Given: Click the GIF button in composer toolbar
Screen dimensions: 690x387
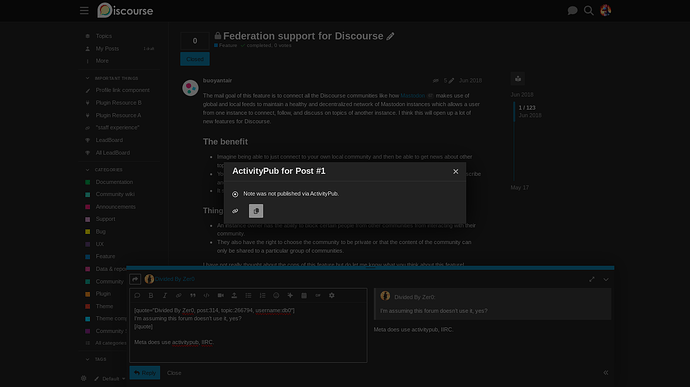Looking at the screenshot, I should pyautogui.click(x=318, y=295).
